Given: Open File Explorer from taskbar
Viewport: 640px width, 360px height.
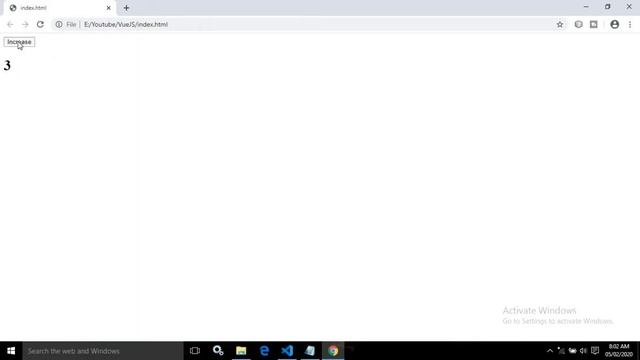Looking at the screenshot, I should click(241, 351).
